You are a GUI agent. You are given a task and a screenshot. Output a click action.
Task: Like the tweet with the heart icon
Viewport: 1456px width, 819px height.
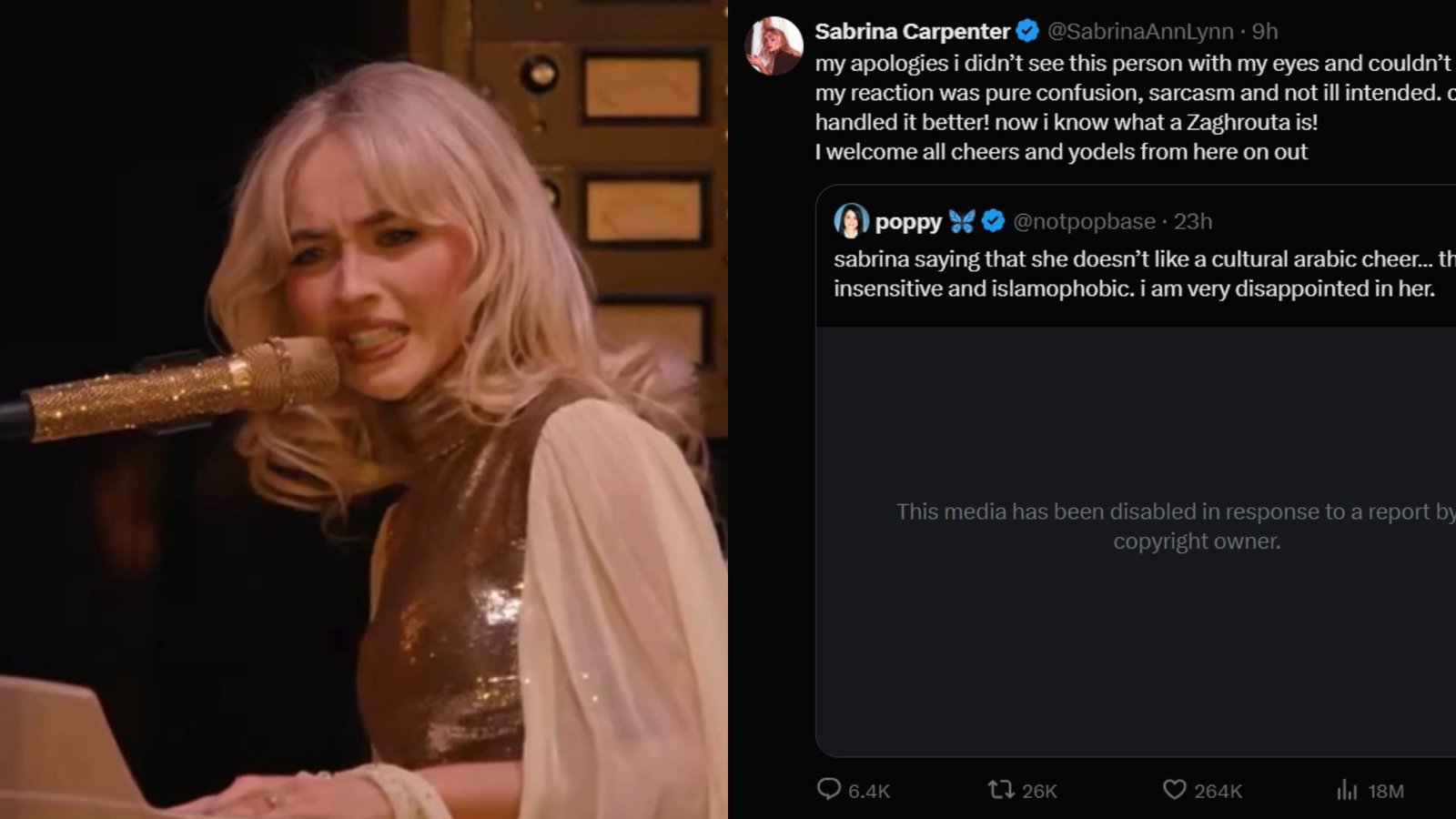pyautogui.click(x=1175, y=789)
